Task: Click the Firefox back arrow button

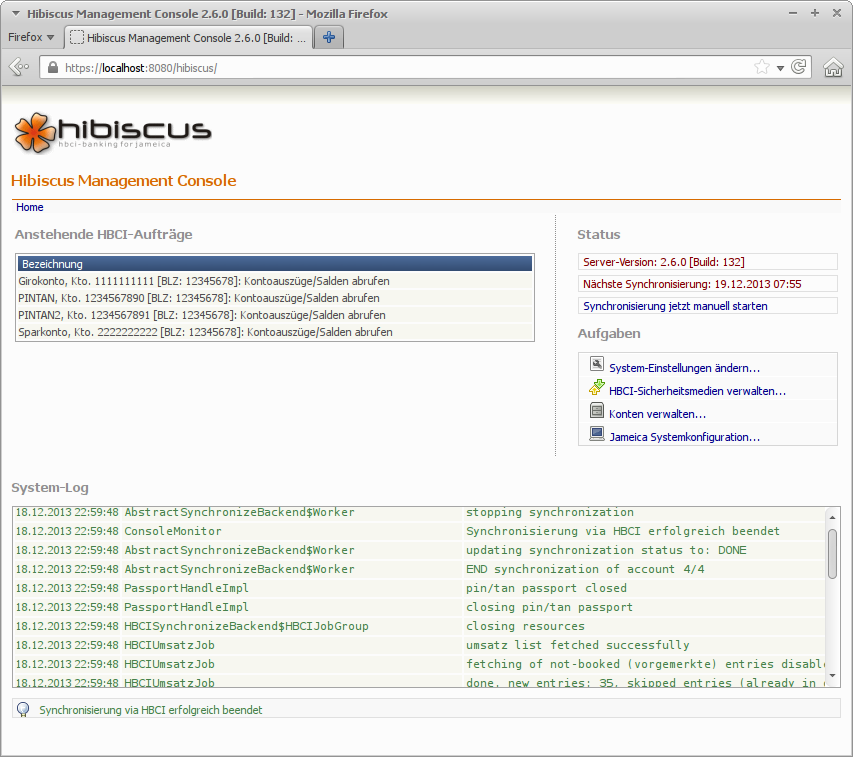Action: tap(19, 67)
